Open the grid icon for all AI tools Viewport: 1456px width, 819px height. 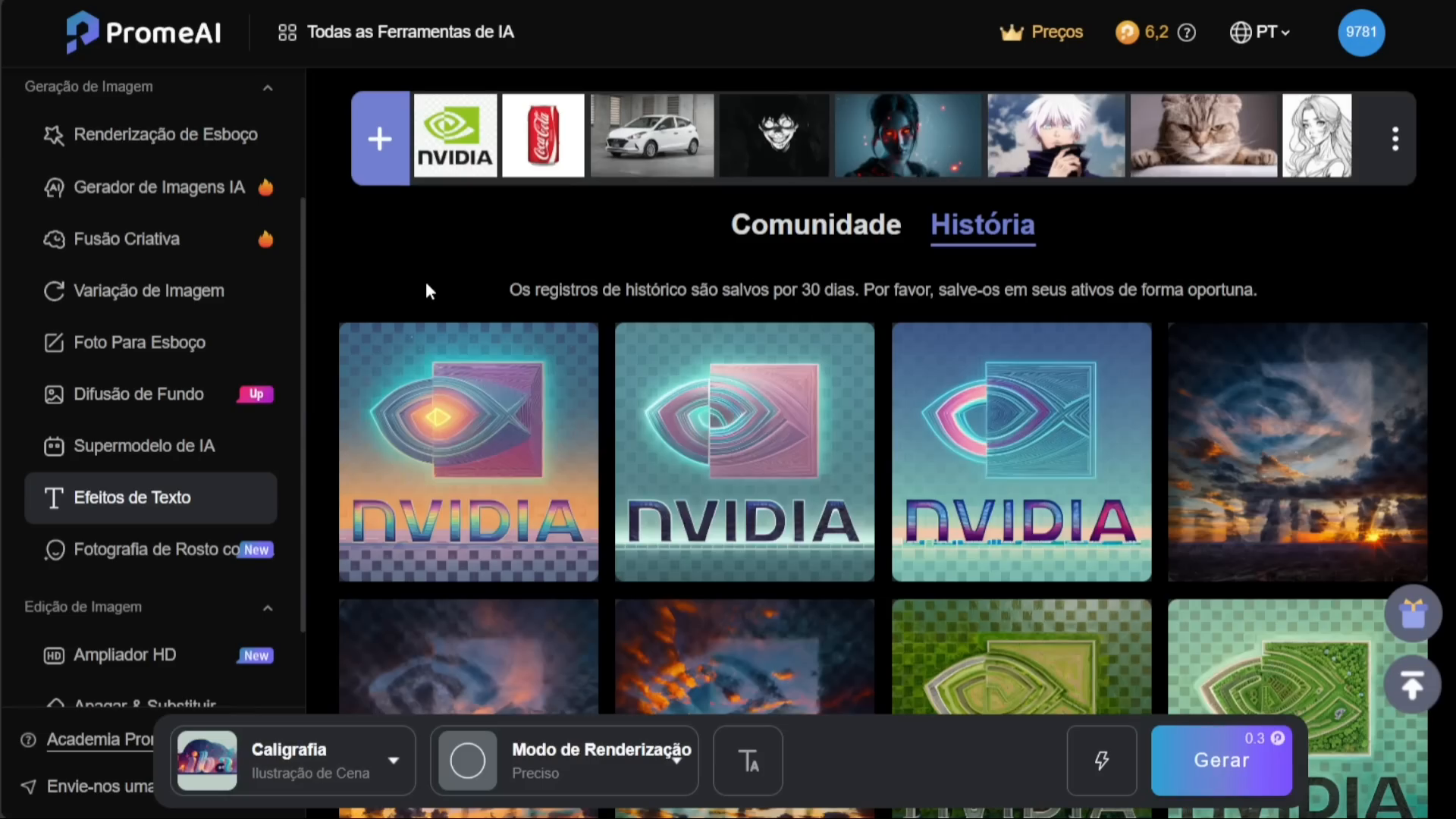tap(287, 33)
